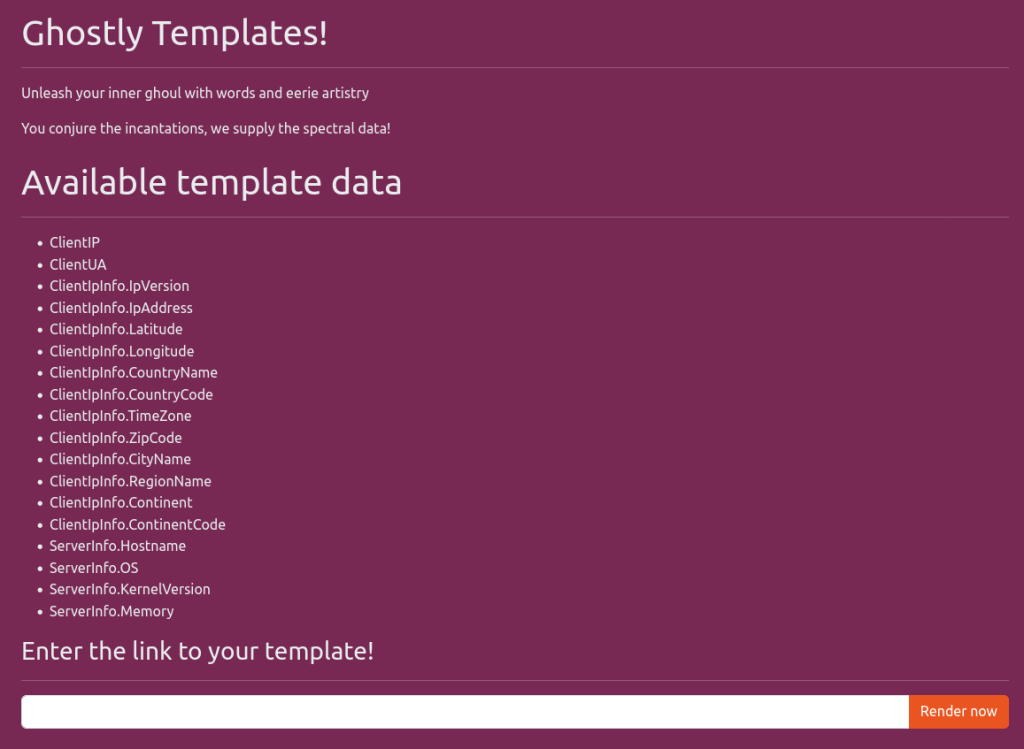Select the ClientUA list entry
Image resolution: width=1024 pixels, height=749 pixels.
(x=78, y=265)
